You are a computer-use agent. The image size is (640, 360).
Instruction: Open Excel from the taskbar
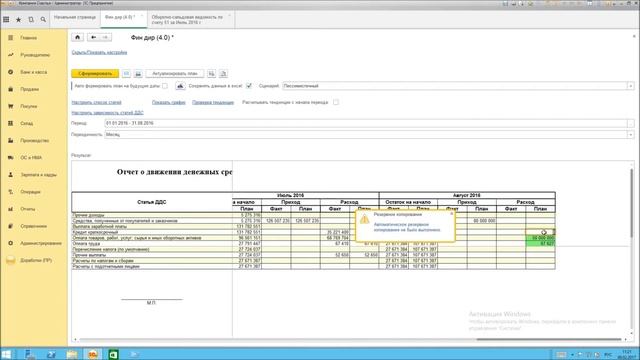pos(113,354)
